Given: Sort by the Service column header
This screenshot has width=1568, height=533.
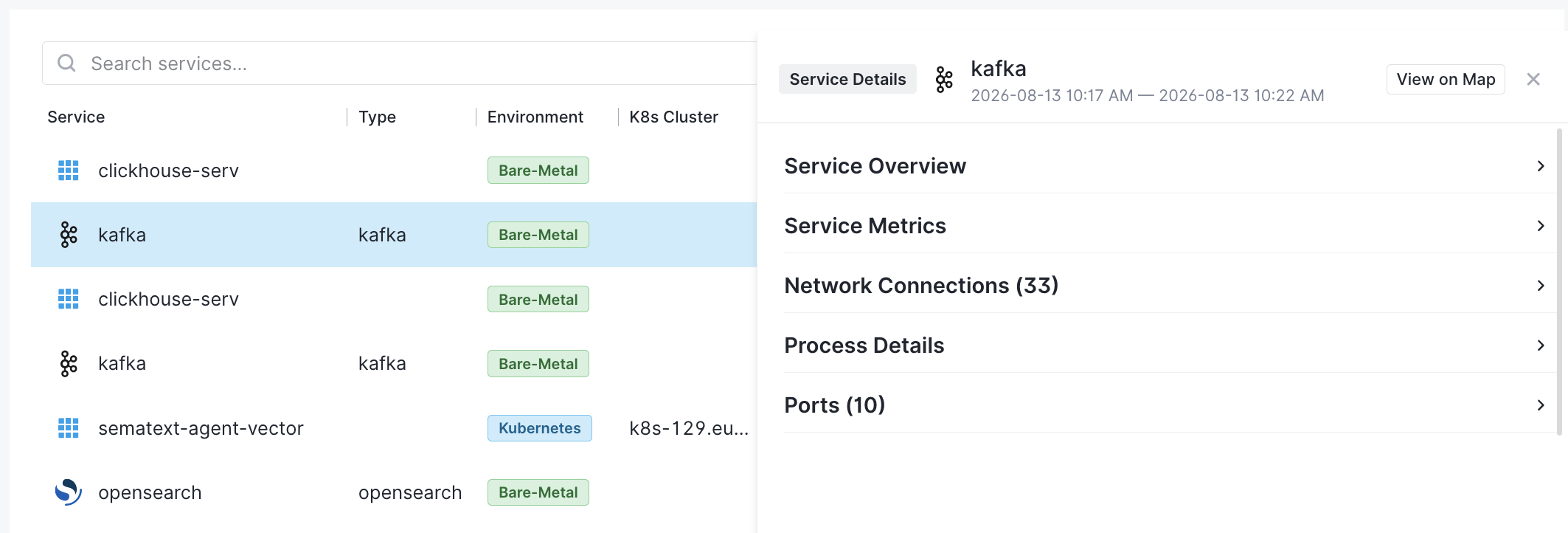Looking at the screenshot, I should coord(76,117).
